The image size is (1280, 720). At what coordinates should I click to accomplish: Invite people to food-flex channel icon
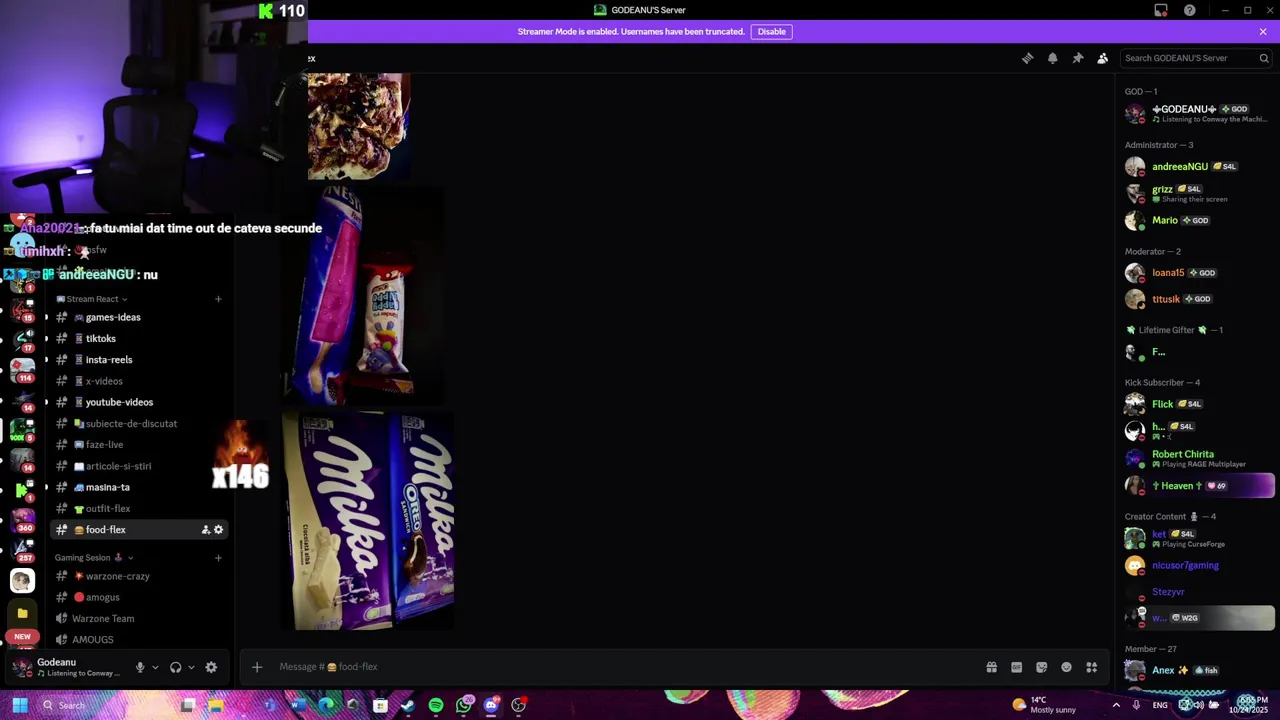[206, 530]
